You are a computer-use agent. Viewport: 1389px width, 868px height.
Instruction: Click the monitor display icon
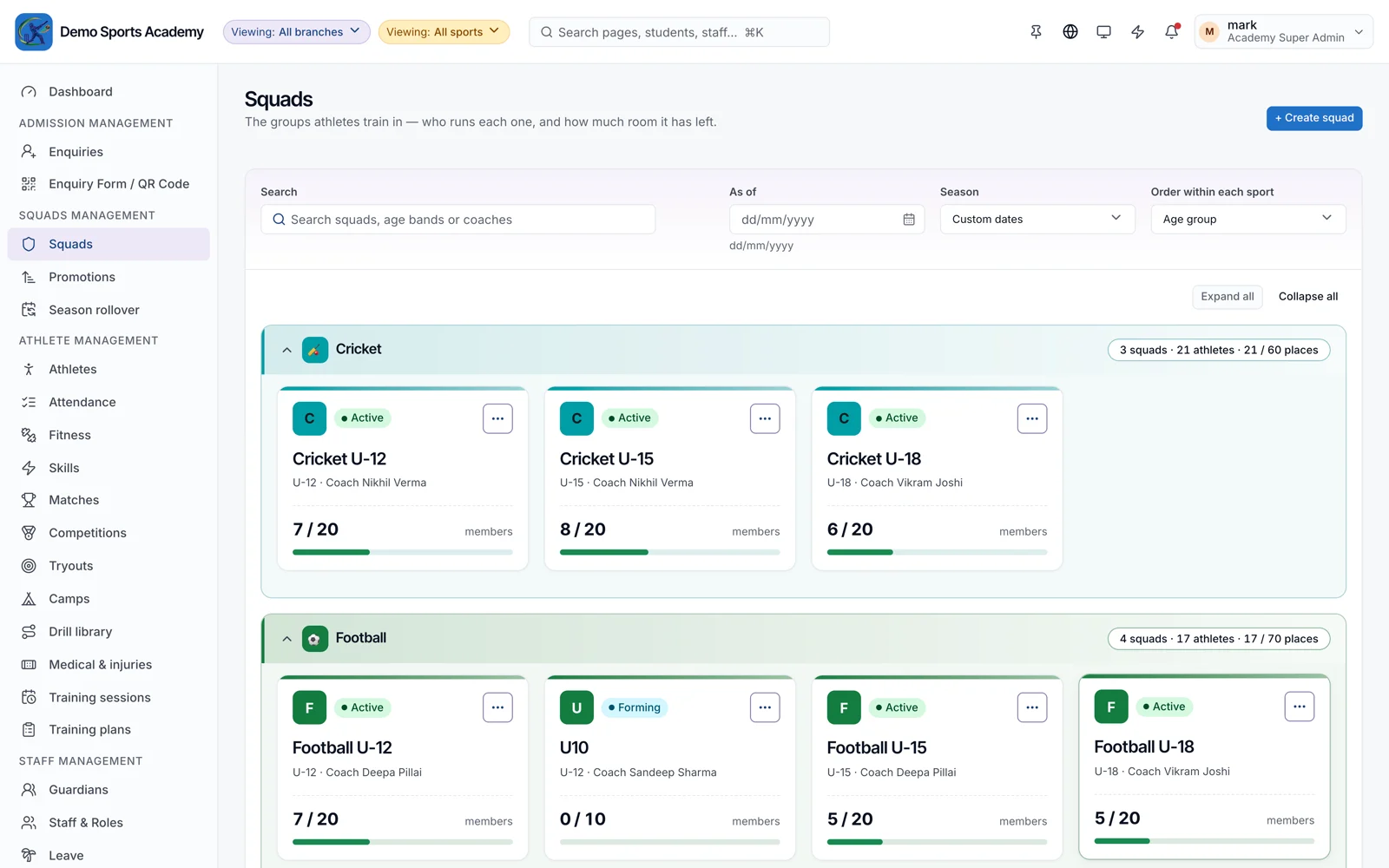tap(1103, 32)
